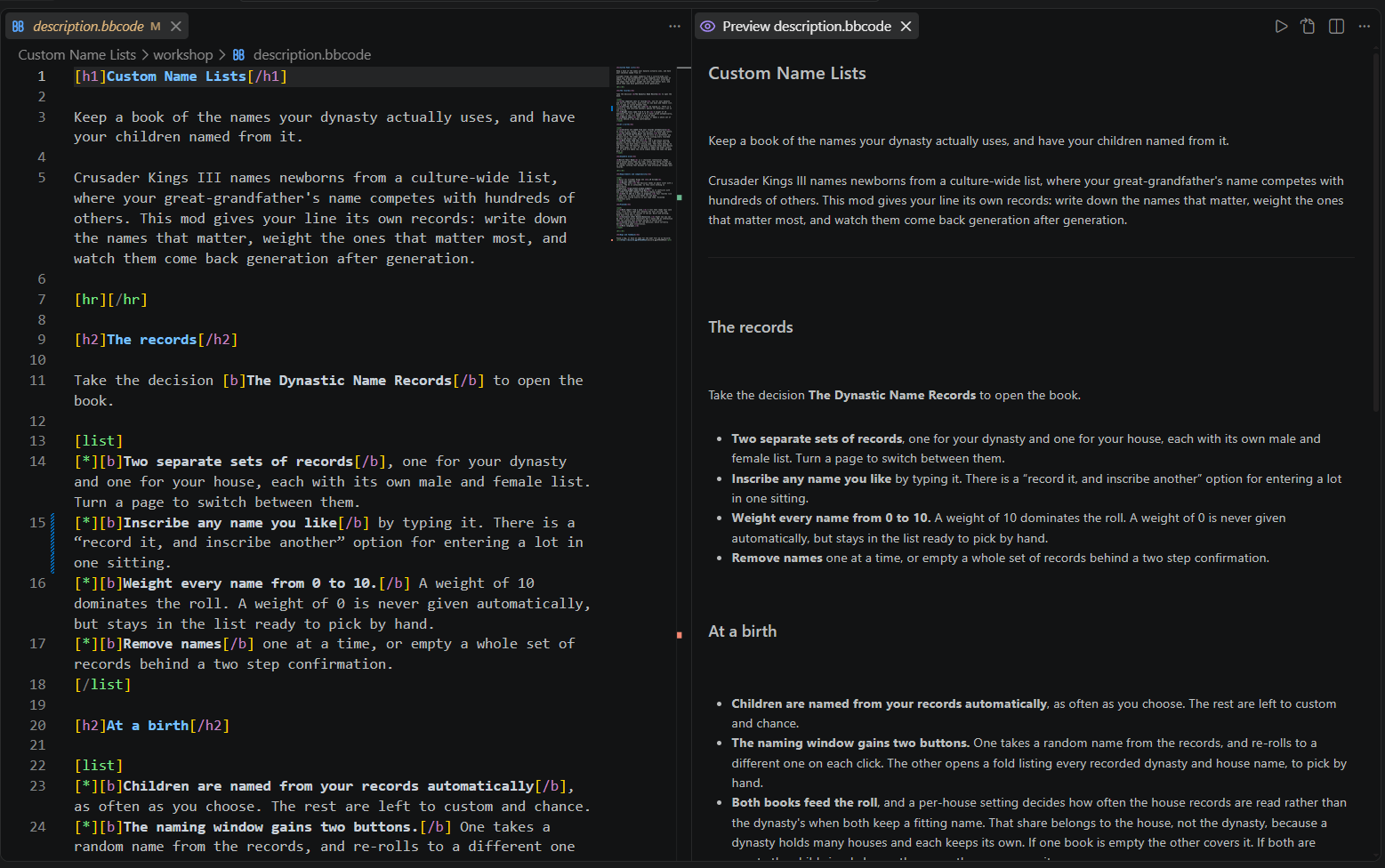This screenshot has width=1385, height=868.
Task: Open preview group more actions ellipsis
Action: pyautogui.click(x=1365, y=27)
